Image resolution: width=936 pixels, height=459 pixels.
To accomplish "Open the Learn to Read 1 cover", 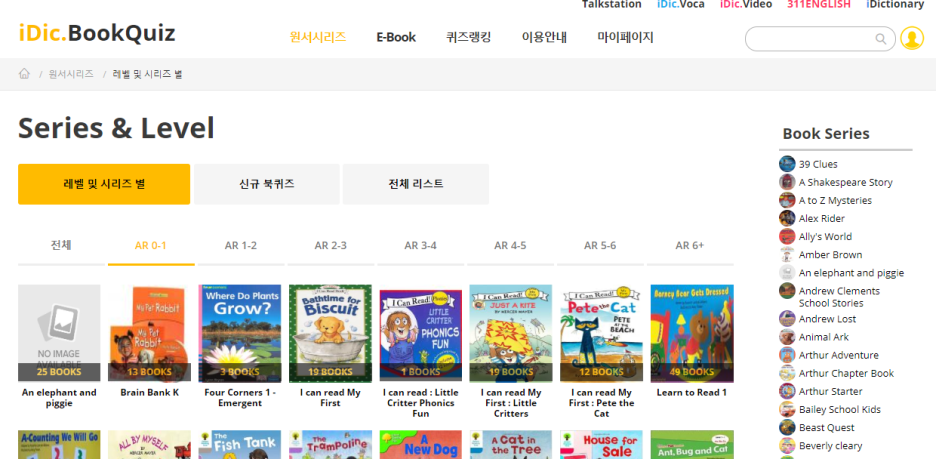I will [692, 333].
